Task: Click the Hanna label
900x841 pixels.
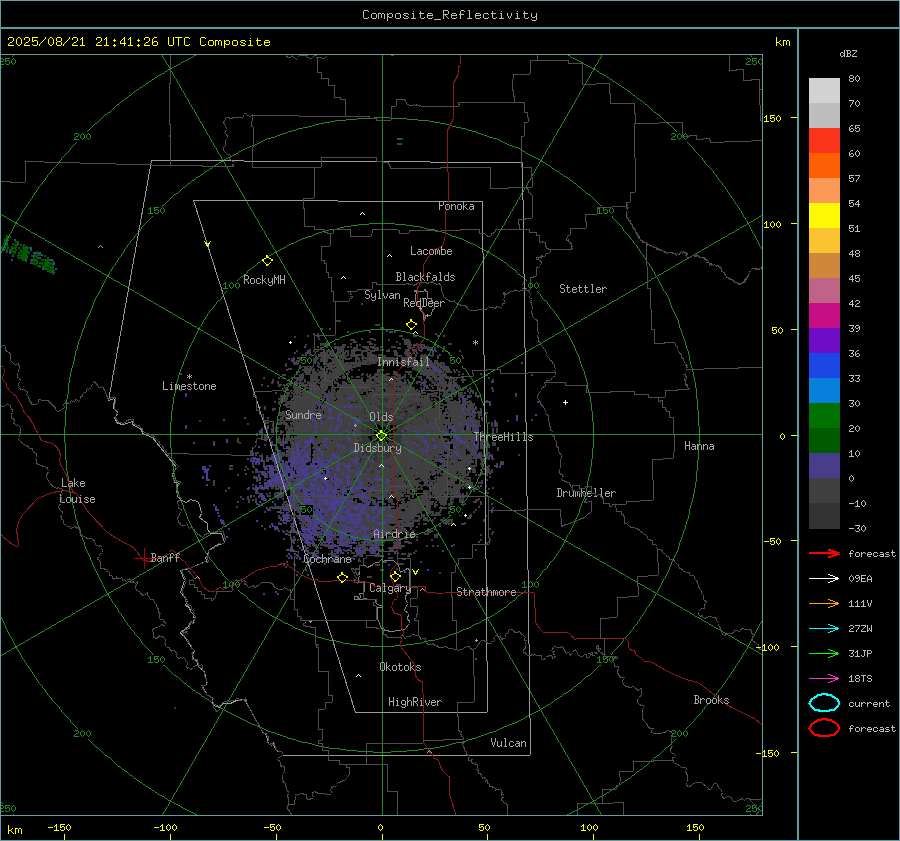Action: click(x=699, y=446)
